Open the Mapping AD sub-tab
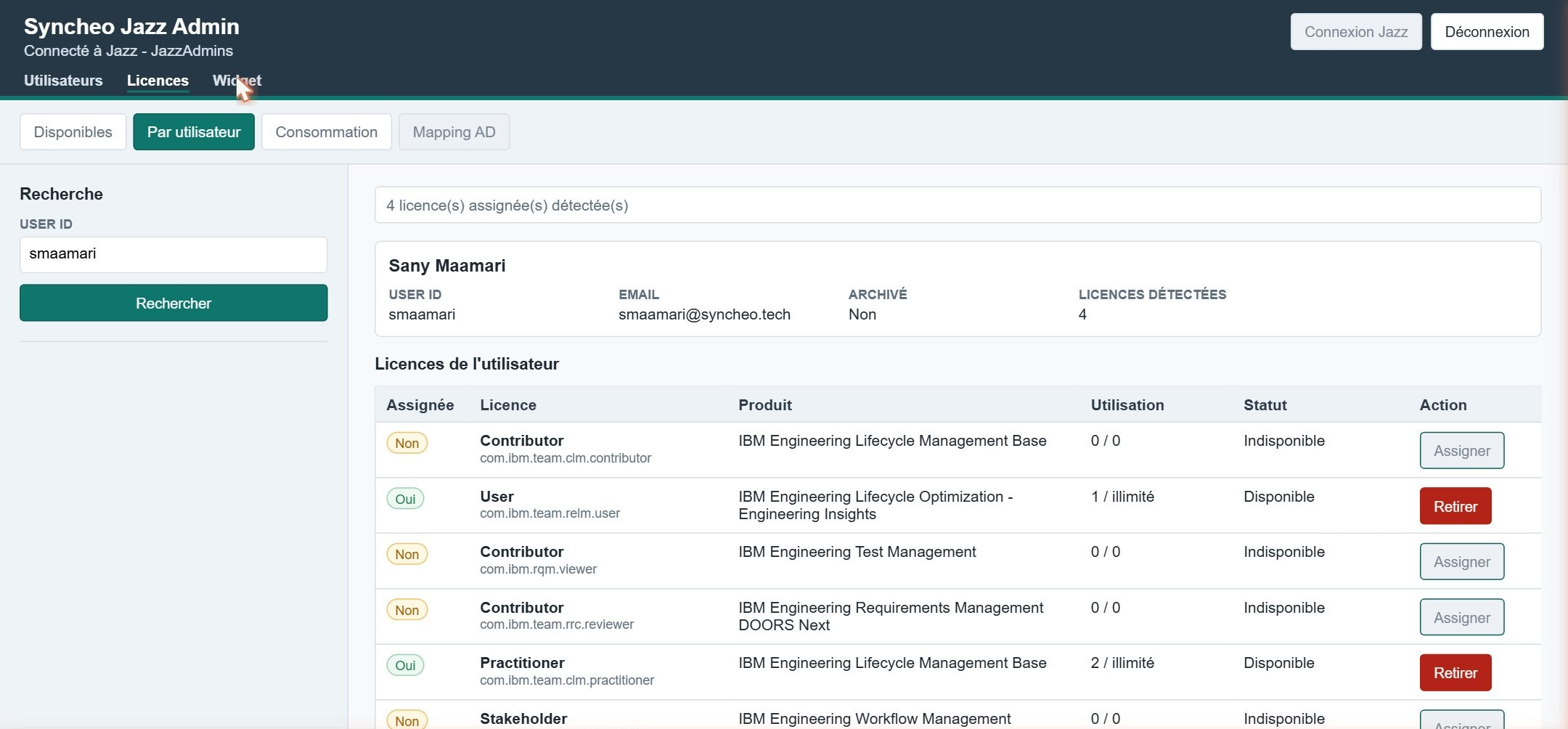Viewport: 1568px width, 729px height. tap(454, 132)
